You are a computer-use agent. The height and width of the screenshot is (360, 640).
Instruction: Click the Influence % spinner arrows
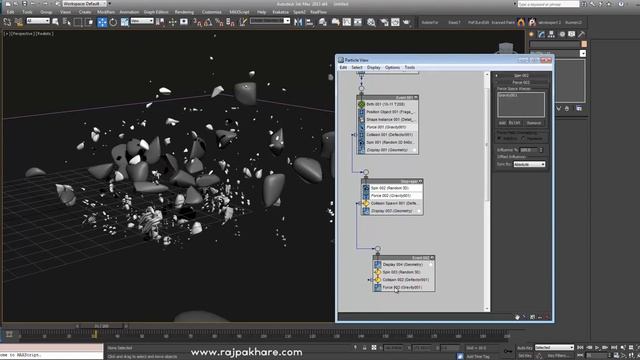(x=541, y=150)
